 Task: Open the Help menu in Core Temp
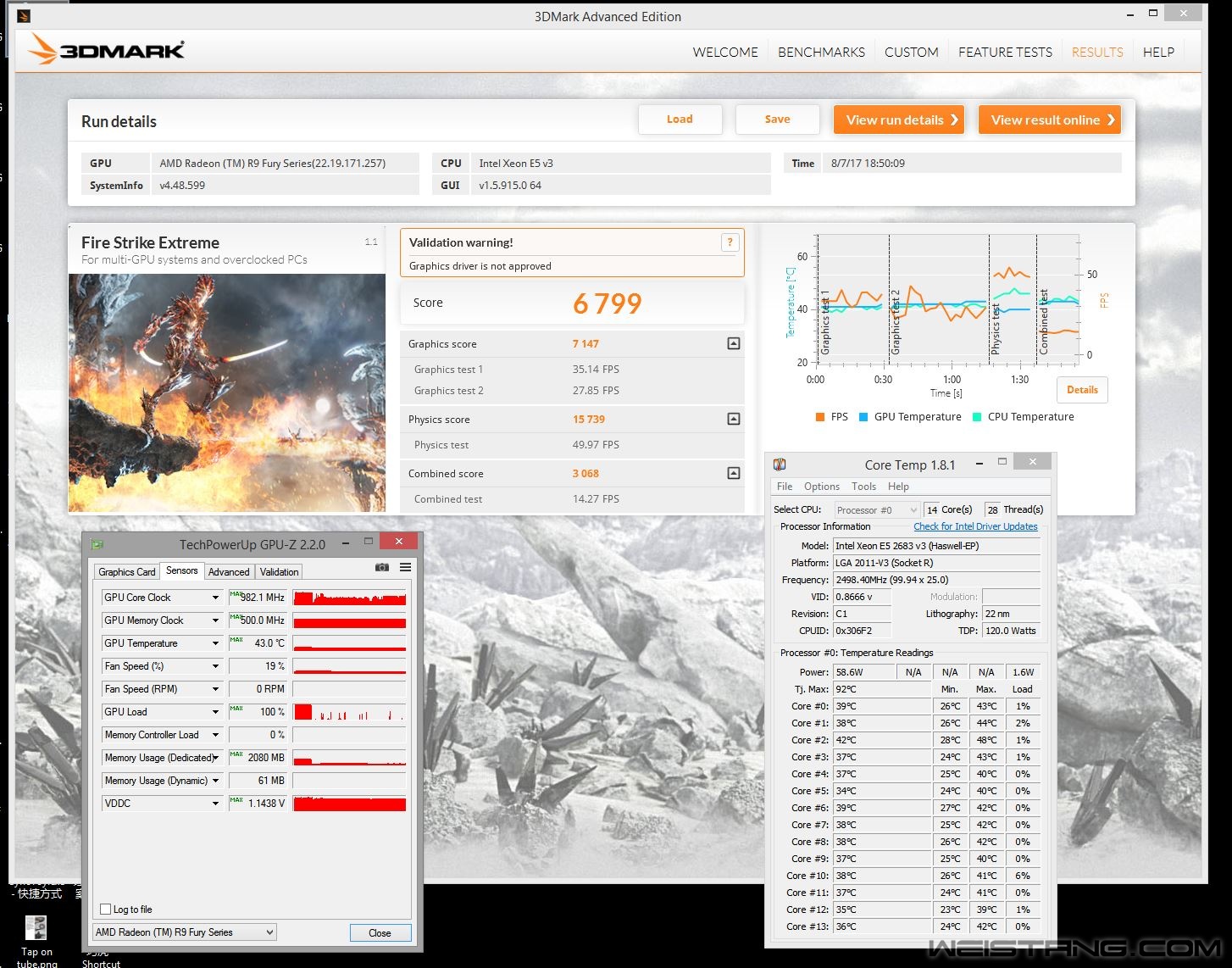tap(898, 487)
